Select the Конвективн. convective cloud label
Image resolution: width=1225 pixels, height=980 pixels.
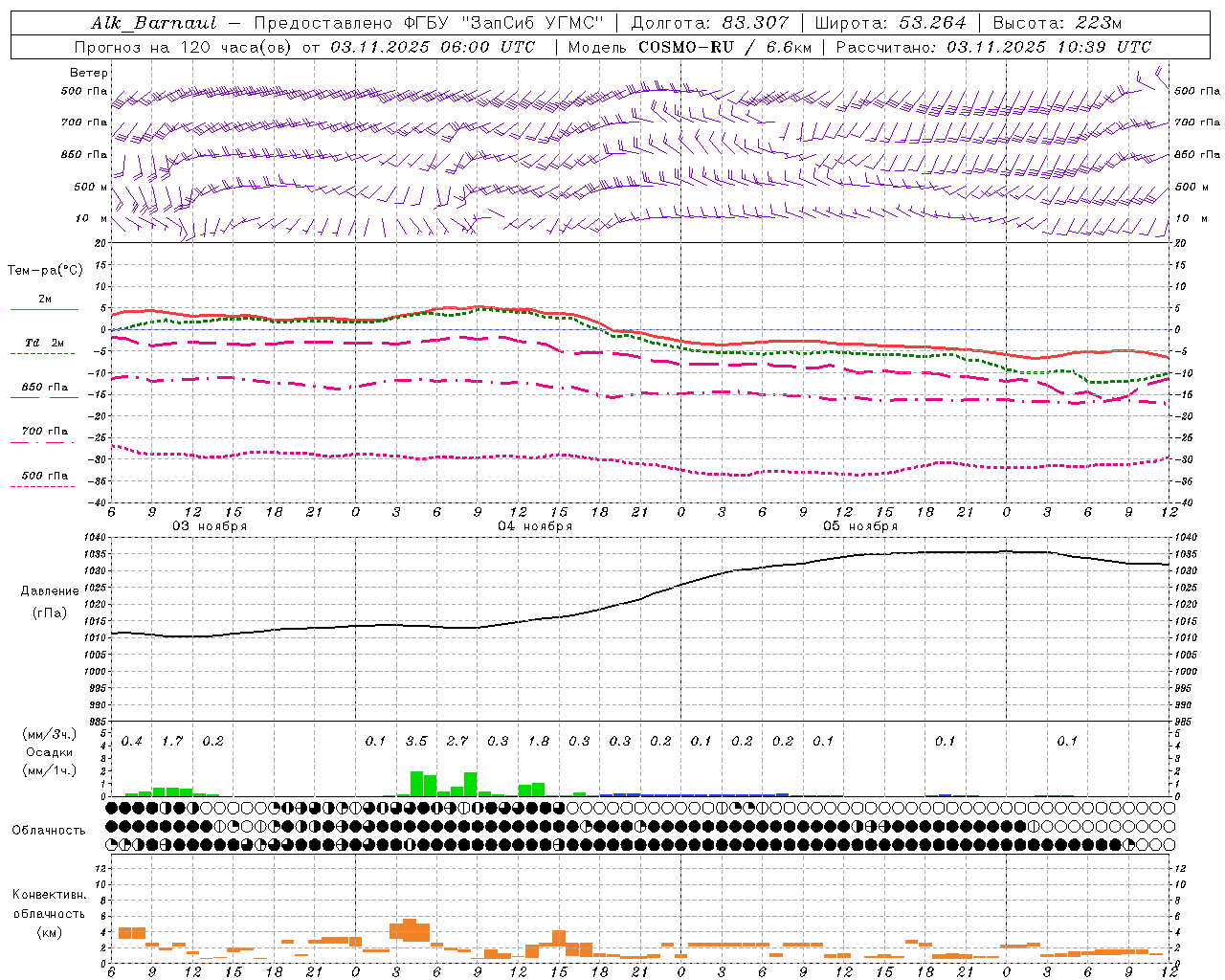[49, 895]
